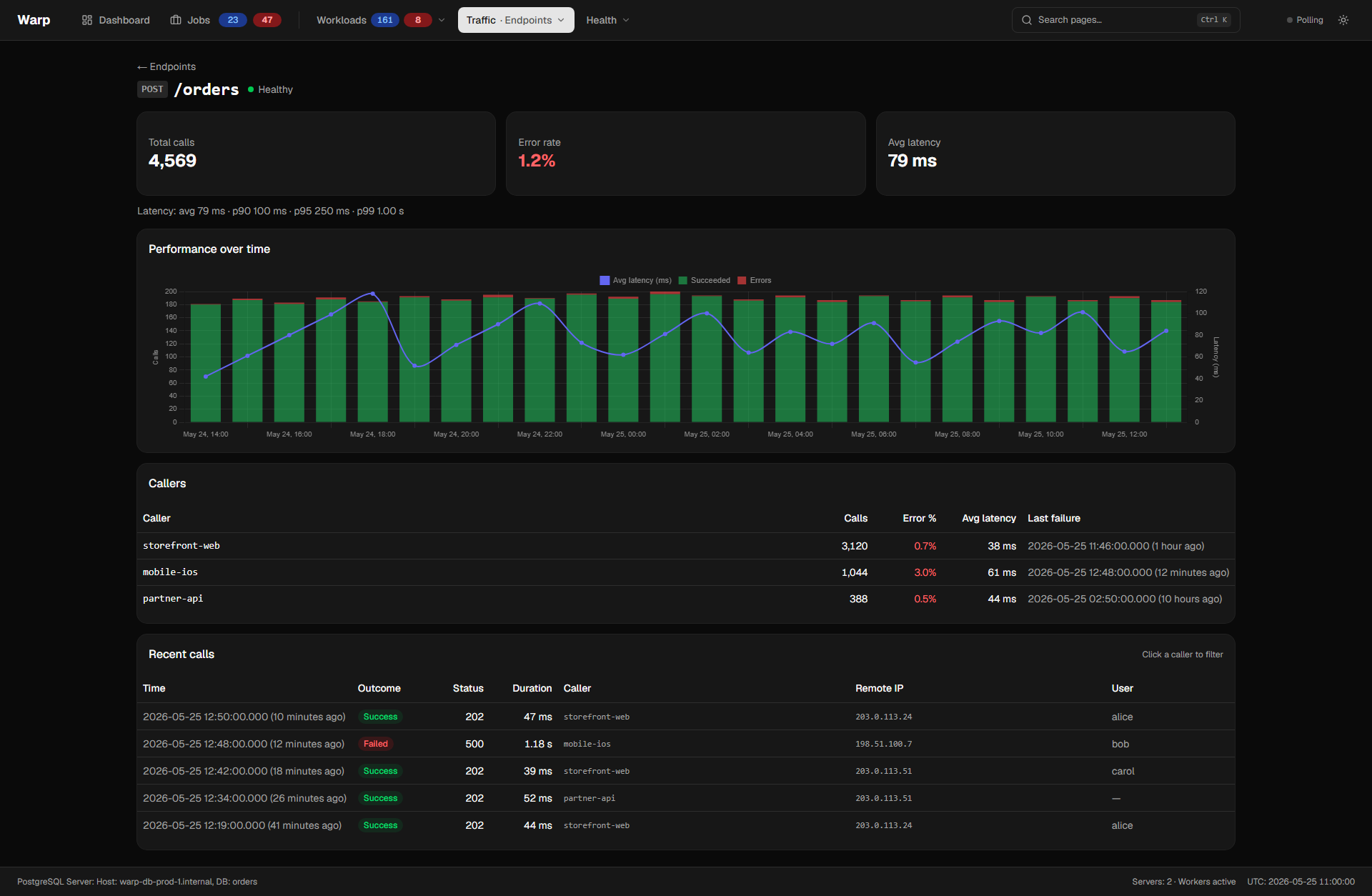
Task: Filter calls by storefront-web caller row
Action: click(686, 546)
